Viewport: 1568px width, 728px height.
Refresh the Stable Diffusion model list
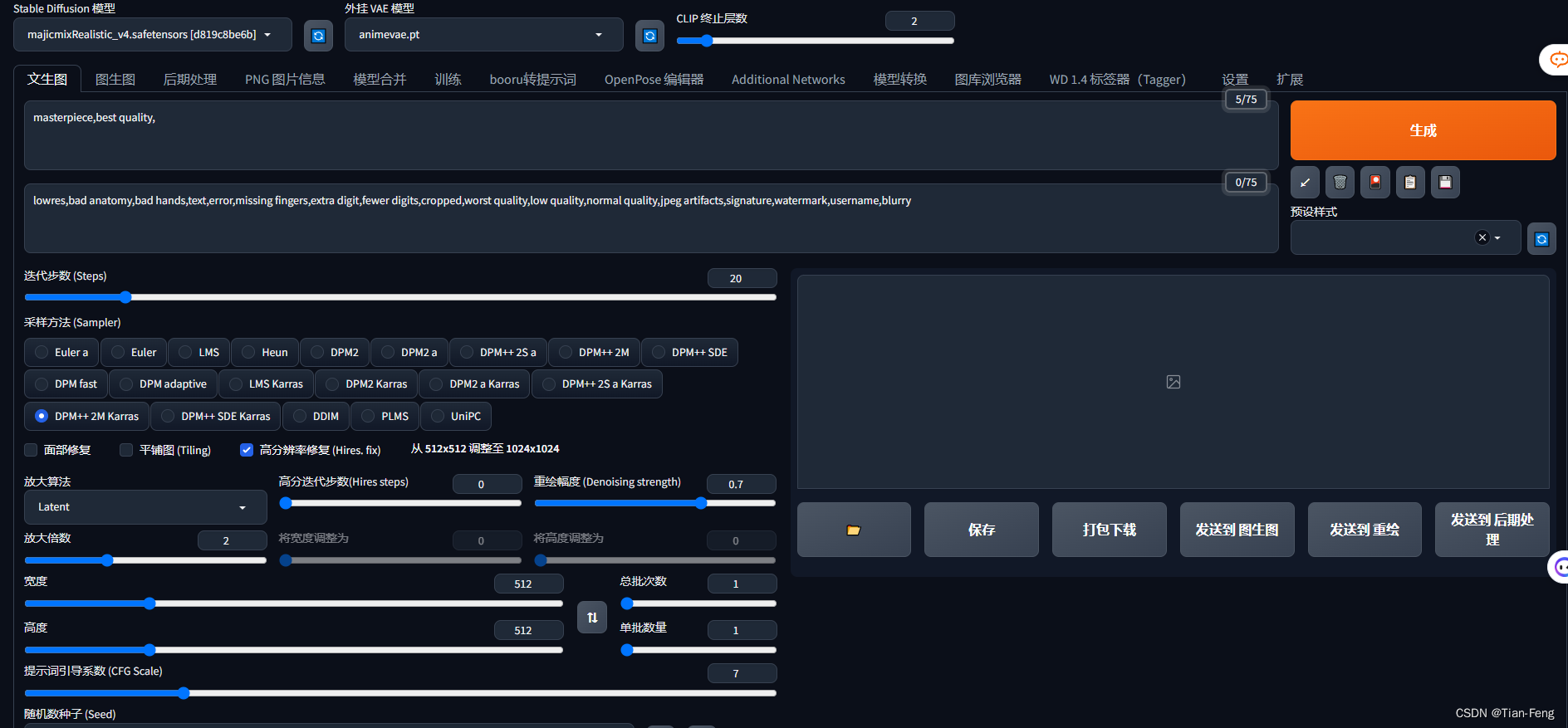point(318,36)
